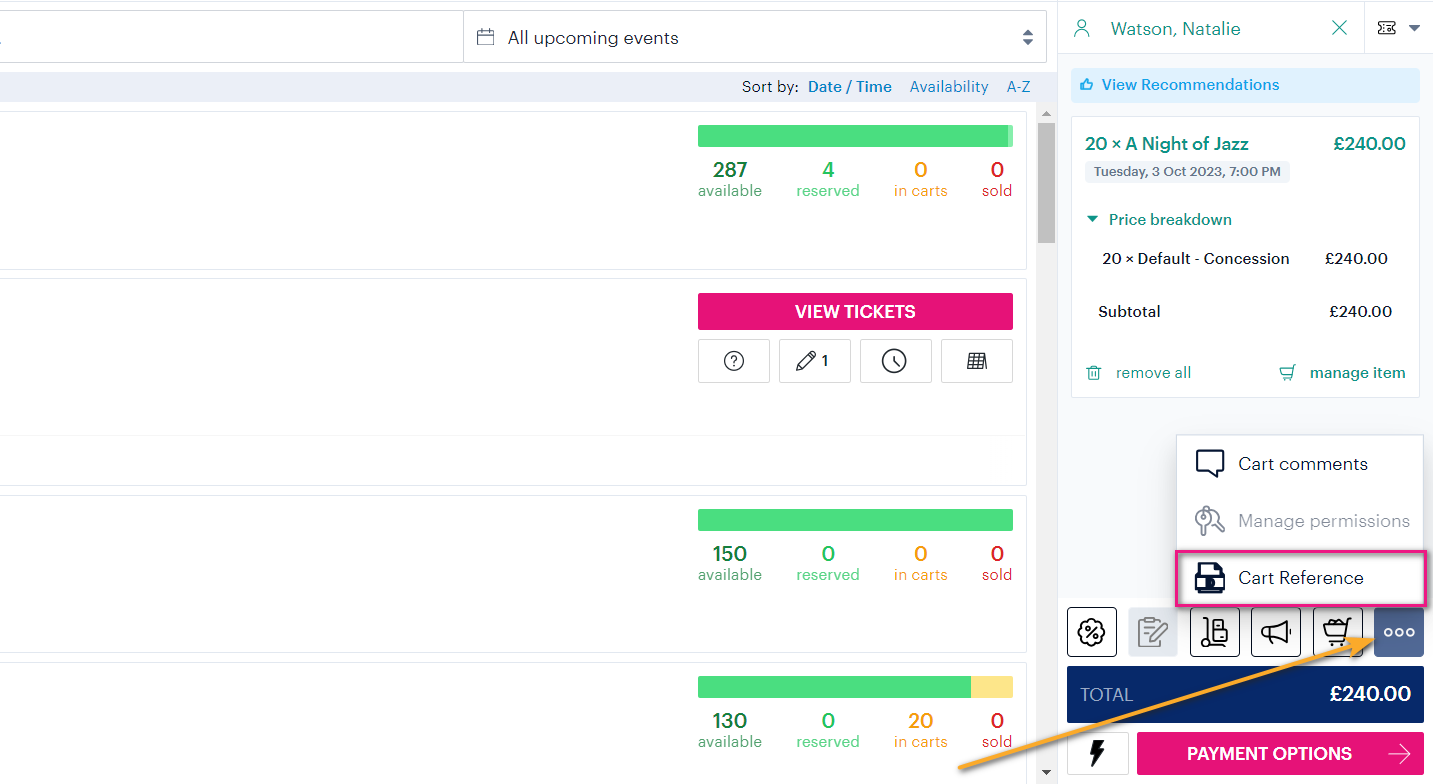
Task: Click the delivery trolley icon near the total
Action: click(1214, 631)
